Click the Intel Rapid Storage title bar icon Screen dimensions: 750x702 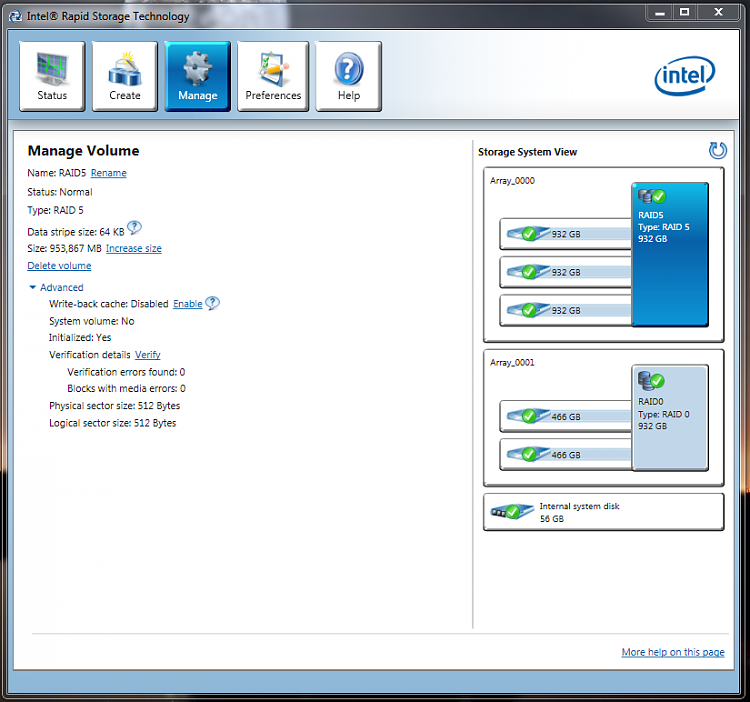tap(16, 16)
